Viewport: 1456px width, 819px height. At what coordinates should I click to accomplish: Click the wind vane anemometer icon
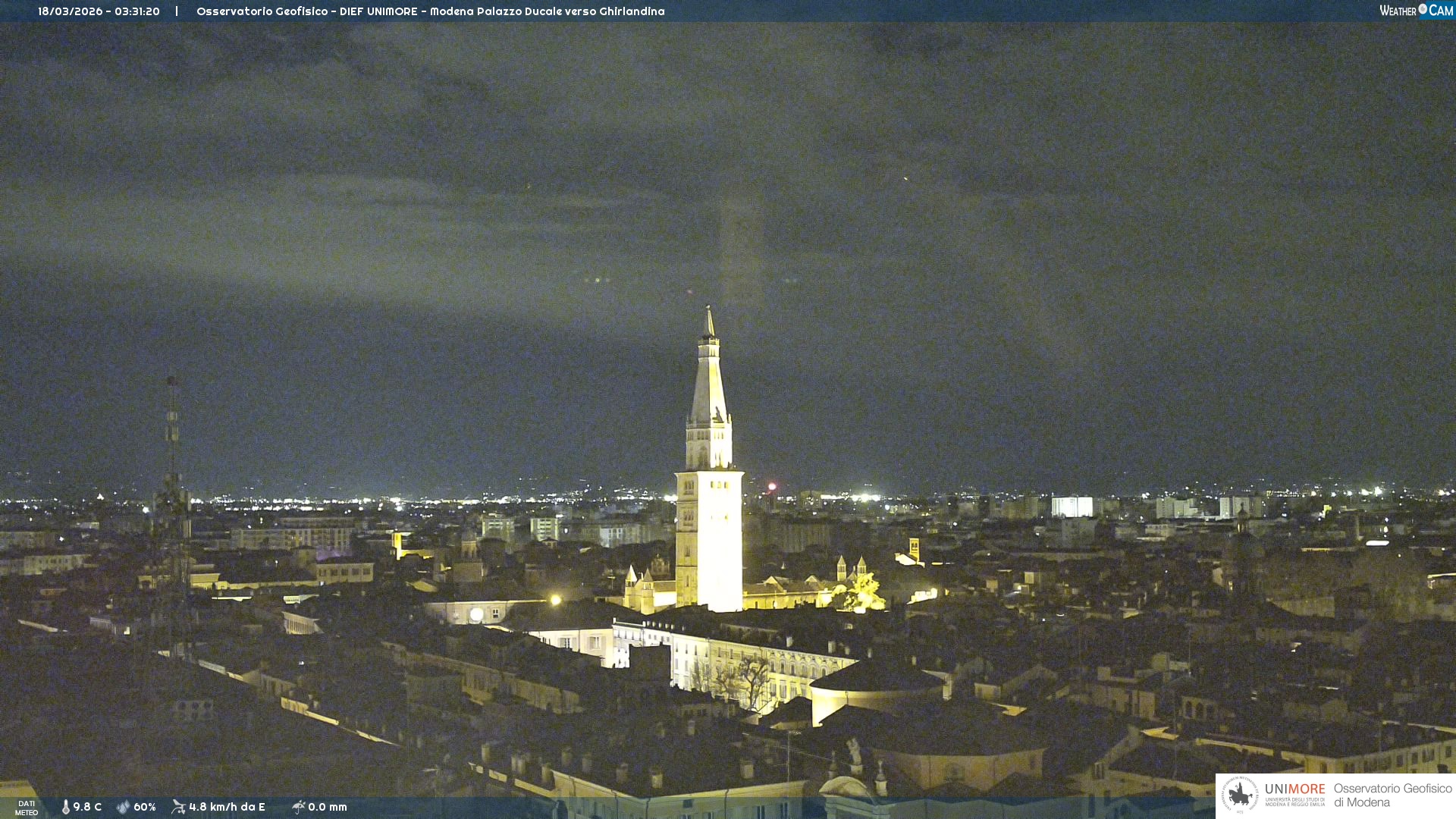[x=178, y=807]
